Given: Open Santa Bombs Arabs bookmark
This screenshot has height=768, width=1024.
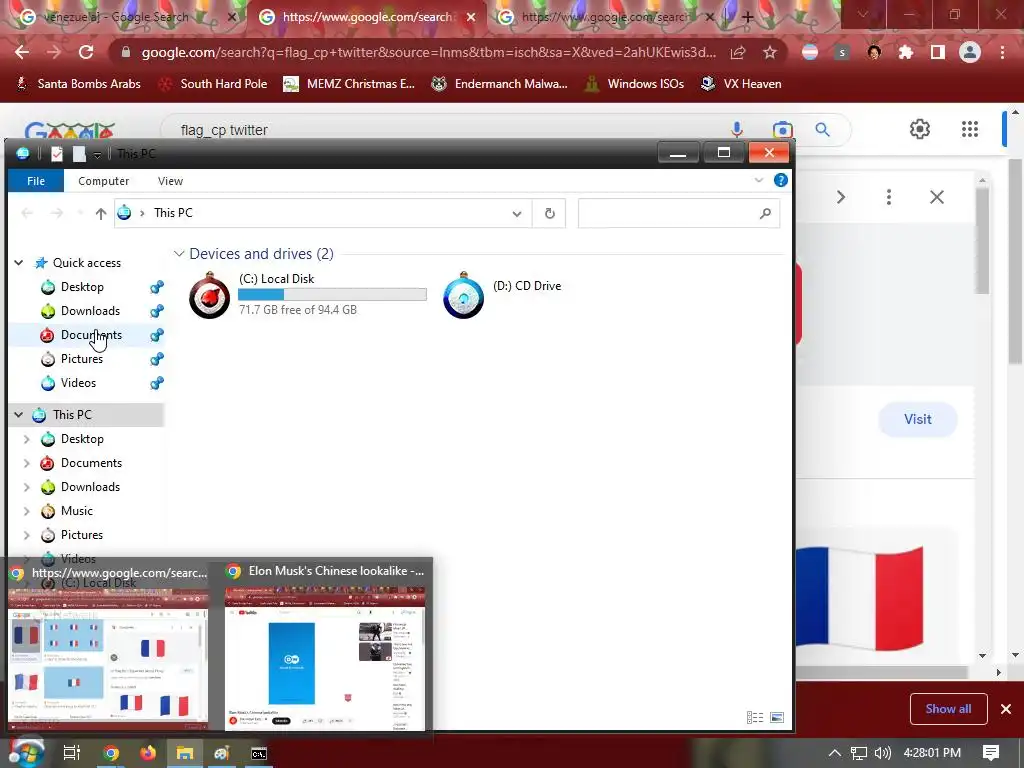Looking at the screenshot, I should pos(78,84).
